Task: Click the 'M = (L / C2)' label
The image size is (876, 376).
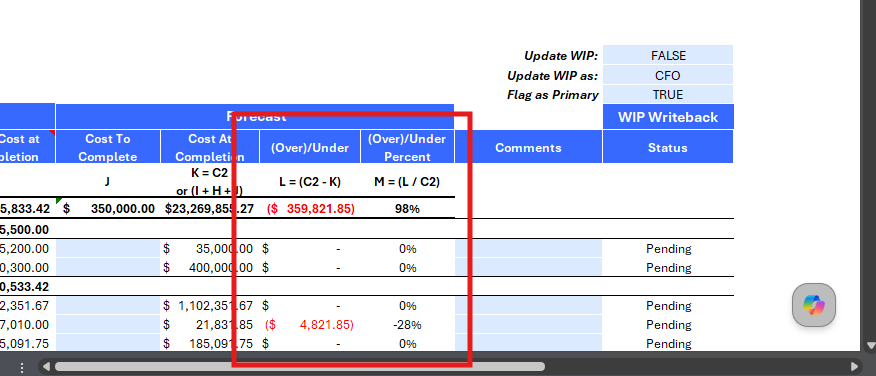Action: tap(407, 182)
